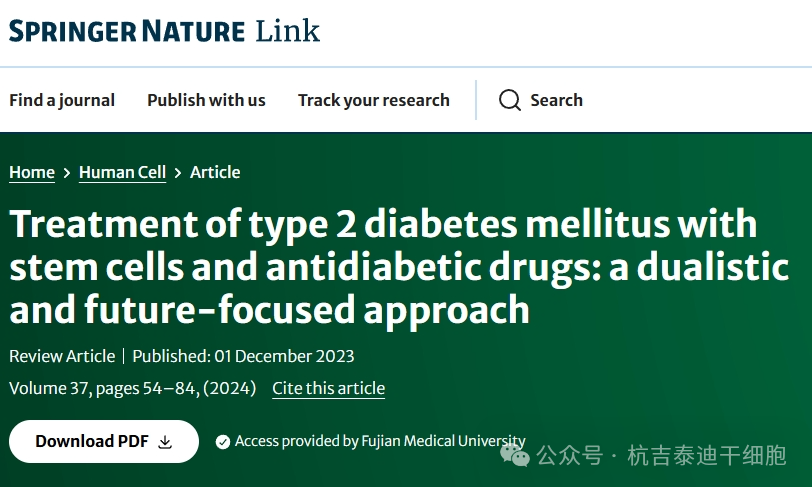Click the Access provided by Fujian Medical University text
This screenshot has height=487, width=812.
(380, 441)
